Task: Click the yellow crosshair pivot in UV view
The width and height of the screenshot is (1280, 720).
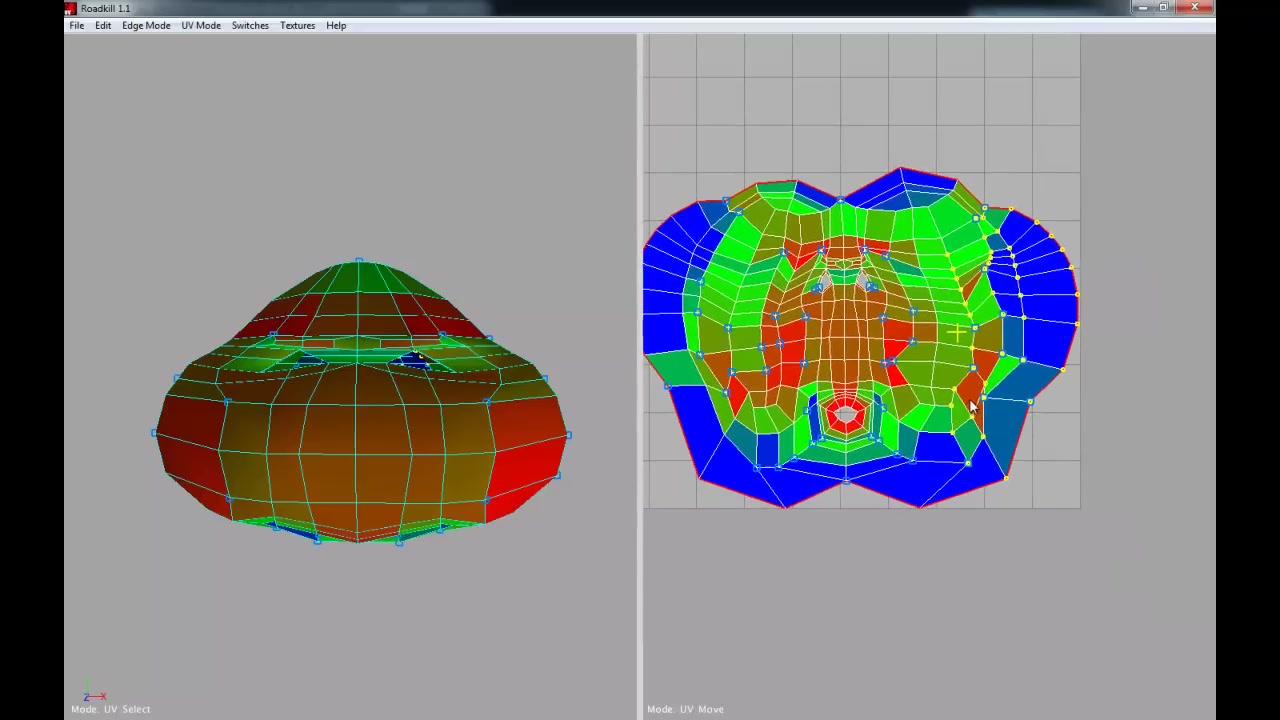Action: pyautogui.click(x=958, y=332)
